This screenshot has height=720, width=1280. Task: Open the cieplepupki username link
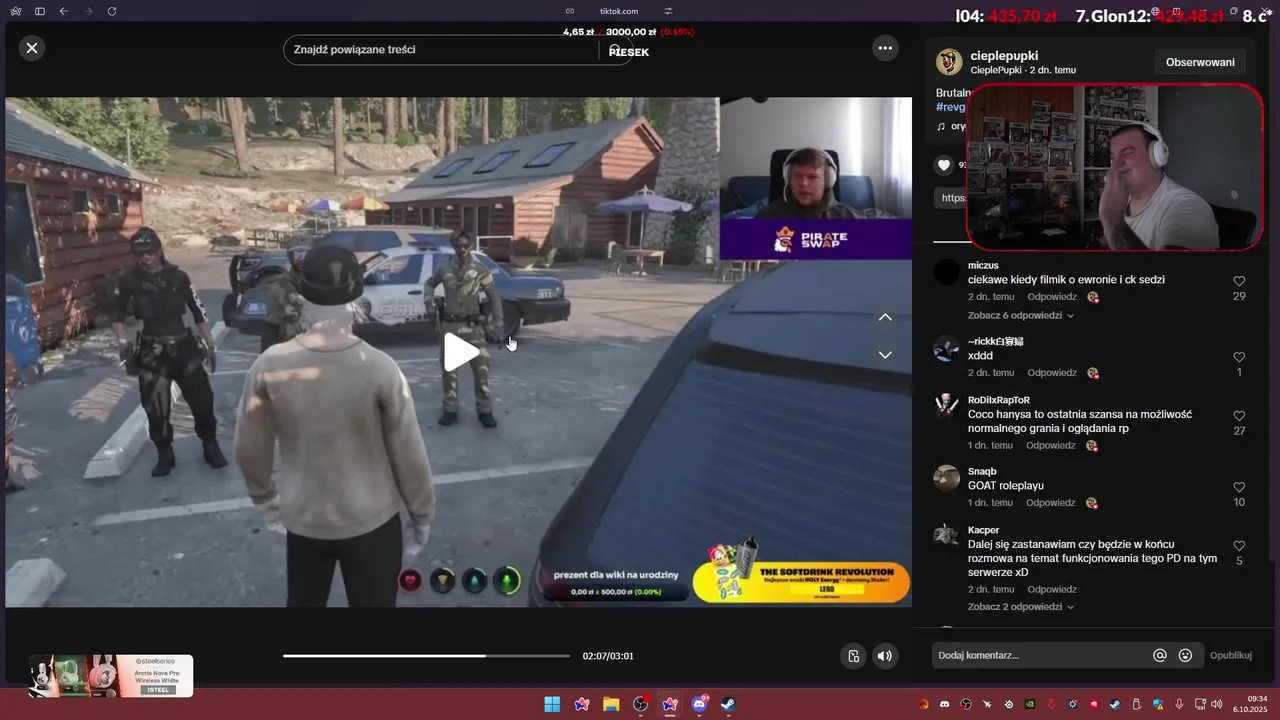[x=1004, y=56]
